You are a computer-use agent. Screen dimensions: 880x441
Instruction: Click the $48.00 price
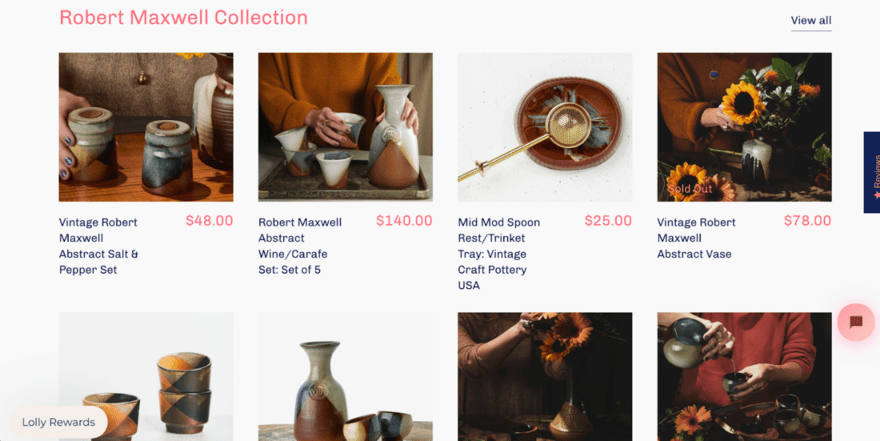(x=209, y=221)
